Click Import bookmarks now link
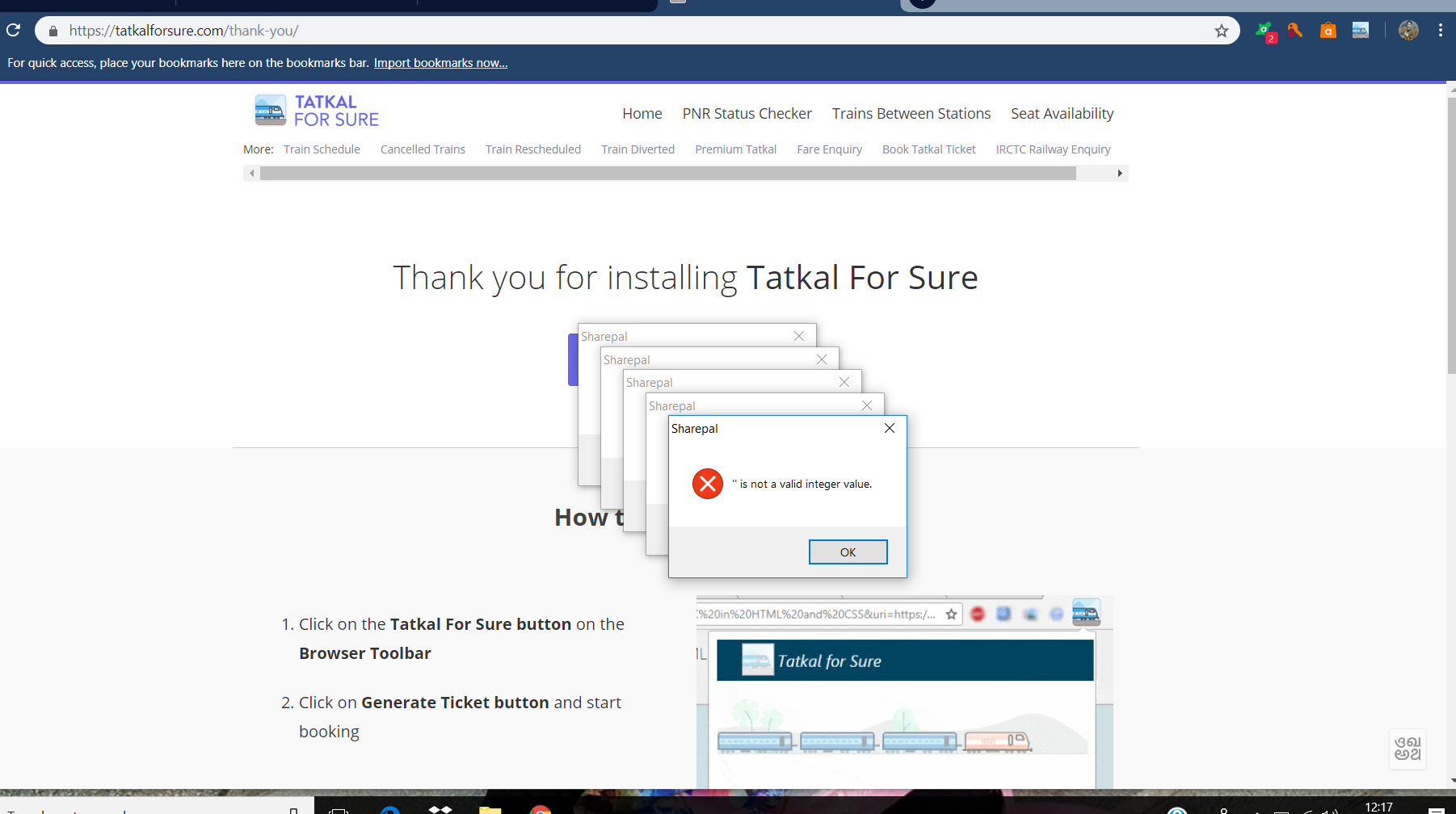 [440, 63]
